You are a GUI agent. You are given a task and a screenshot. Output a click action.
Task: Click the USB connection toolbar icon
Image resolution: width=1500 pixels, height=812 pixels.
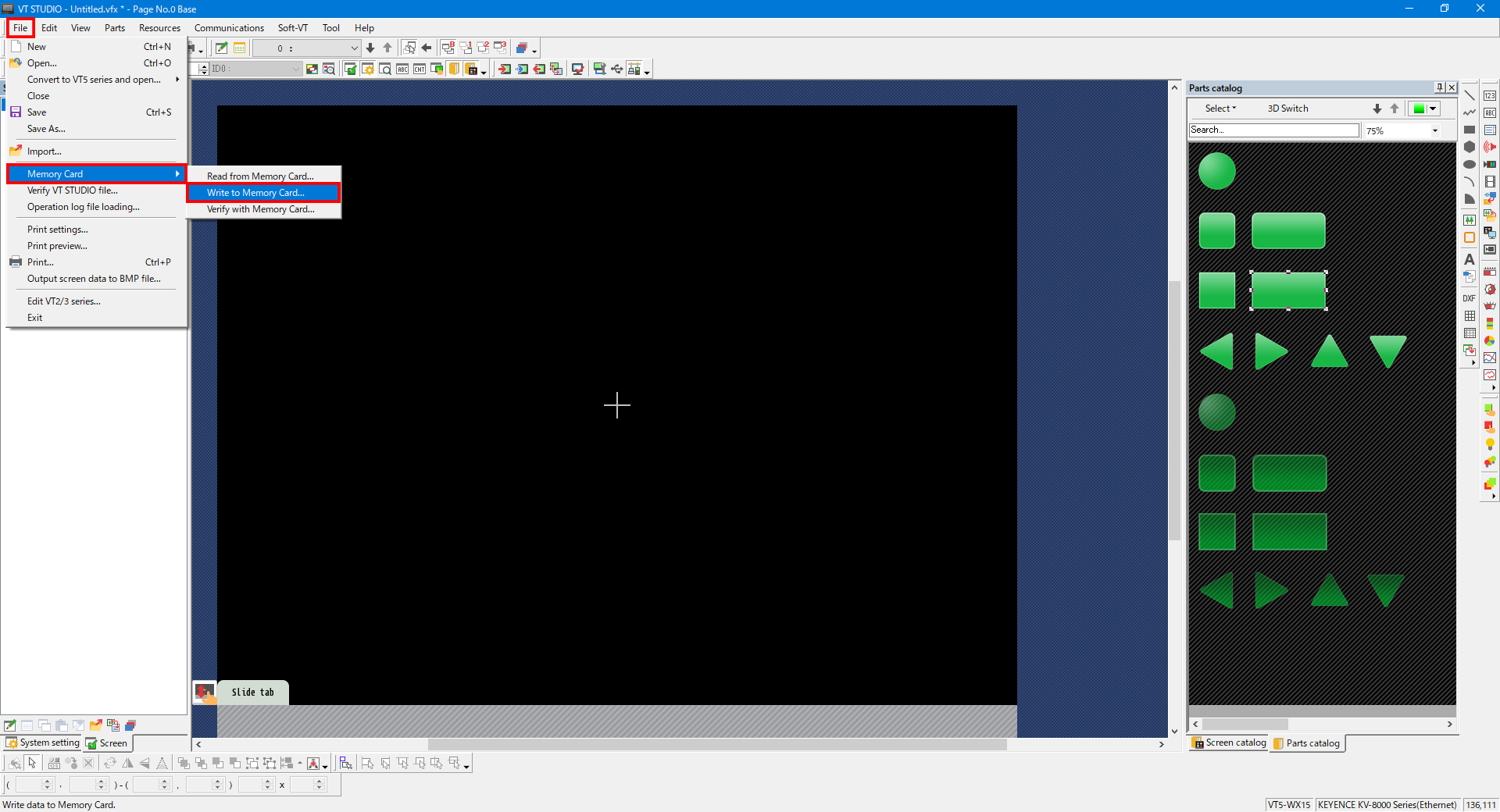(616, 69)
